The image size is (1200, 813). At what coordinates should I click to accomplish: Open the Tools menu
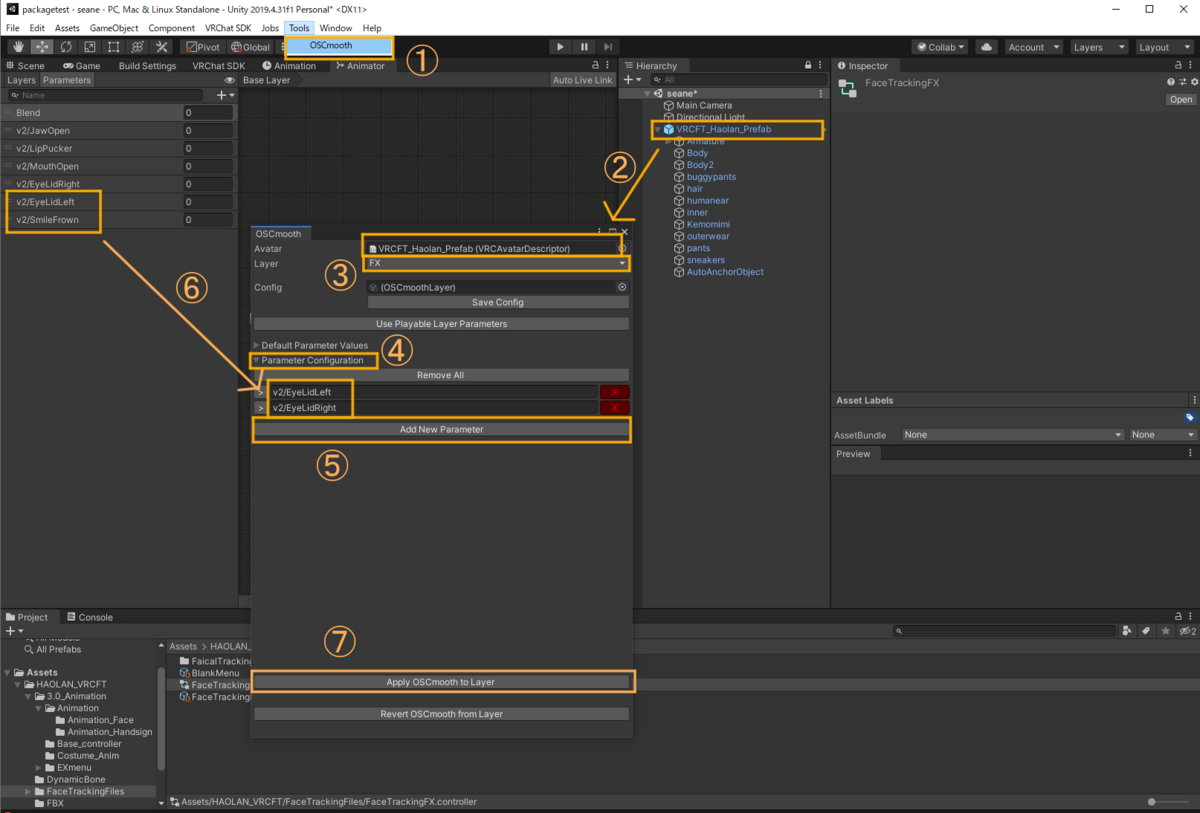299,28
